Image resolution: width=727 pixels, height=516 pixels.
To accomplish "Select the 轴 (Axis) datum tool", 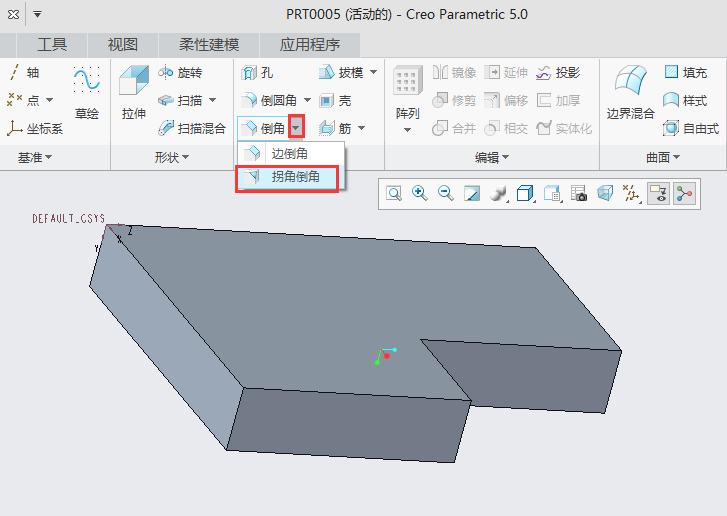I will [25, 72].
